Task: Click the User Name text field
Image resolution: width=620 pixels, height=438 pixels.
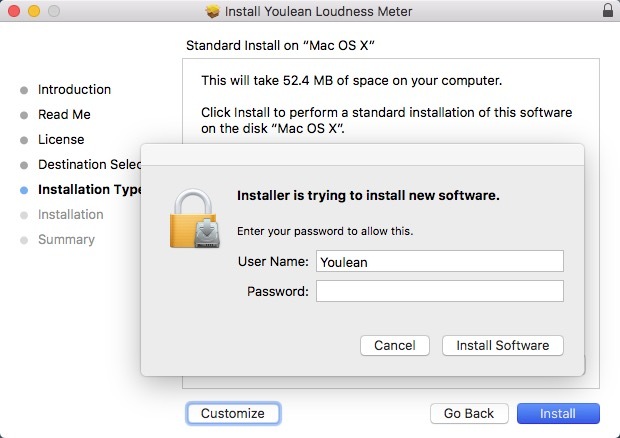Action: [x=440, y=262]
